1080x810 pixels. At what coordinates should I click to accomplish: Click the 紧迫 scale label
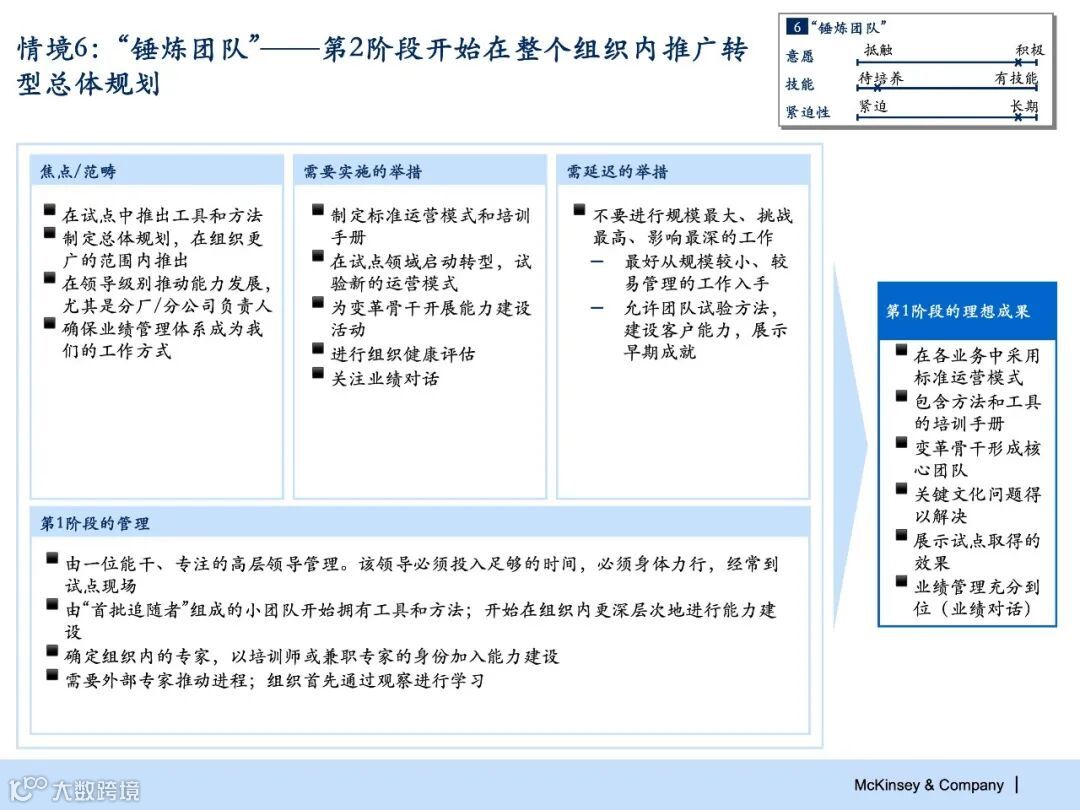pyautogui.click(x=873, y=106)
